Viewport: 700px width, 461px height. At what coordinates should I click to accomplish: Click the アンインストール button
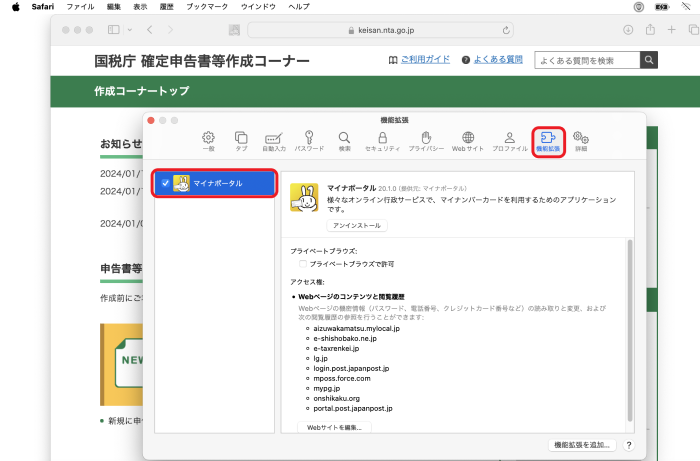[357, 225]
